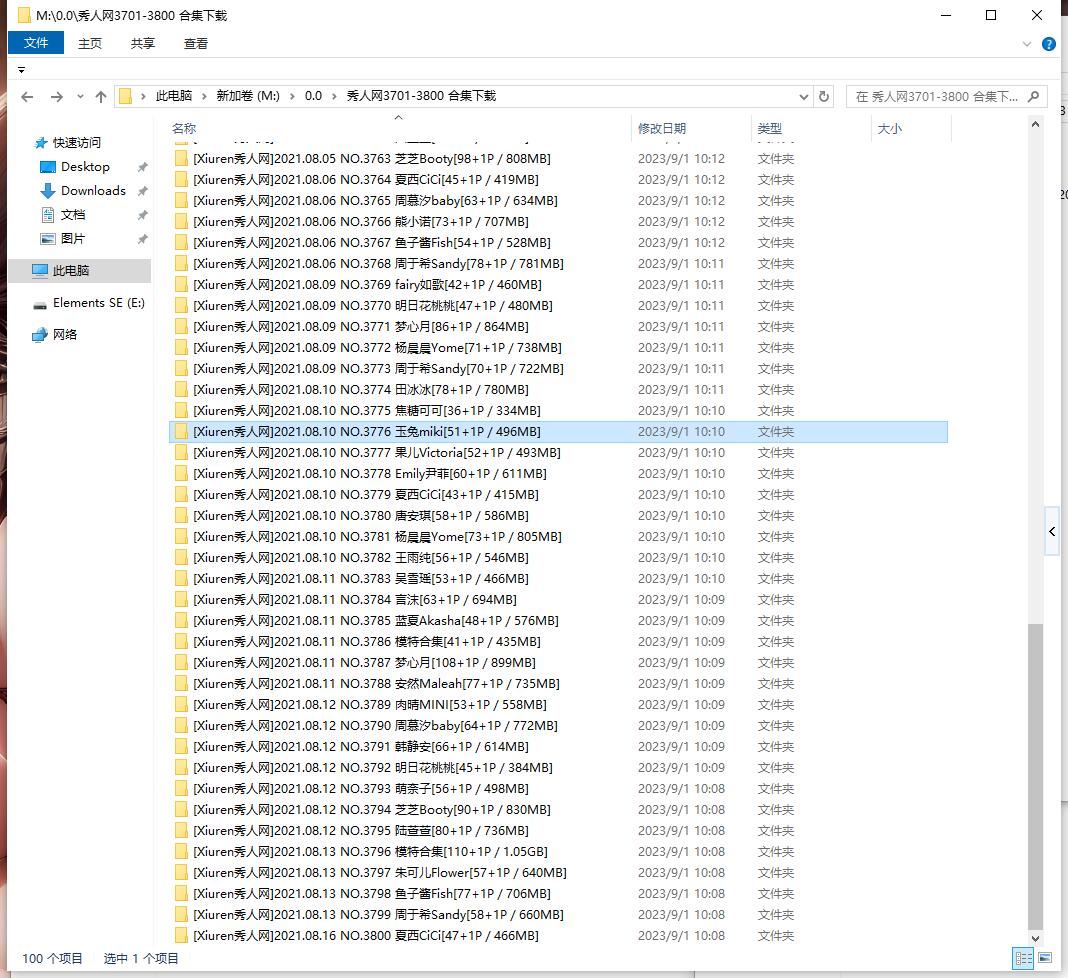This screenshot has height=978, width=1068.
Task: Select 快速访问 in the navigation pane
Action: coord(76,142)
